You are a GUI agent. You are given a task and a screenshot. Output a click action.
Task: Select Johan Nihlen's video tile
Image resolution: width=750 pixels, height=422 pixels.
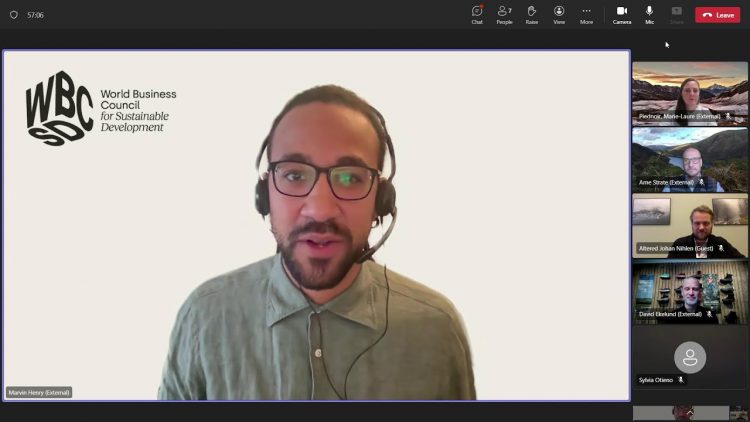[x=690, y=226]
